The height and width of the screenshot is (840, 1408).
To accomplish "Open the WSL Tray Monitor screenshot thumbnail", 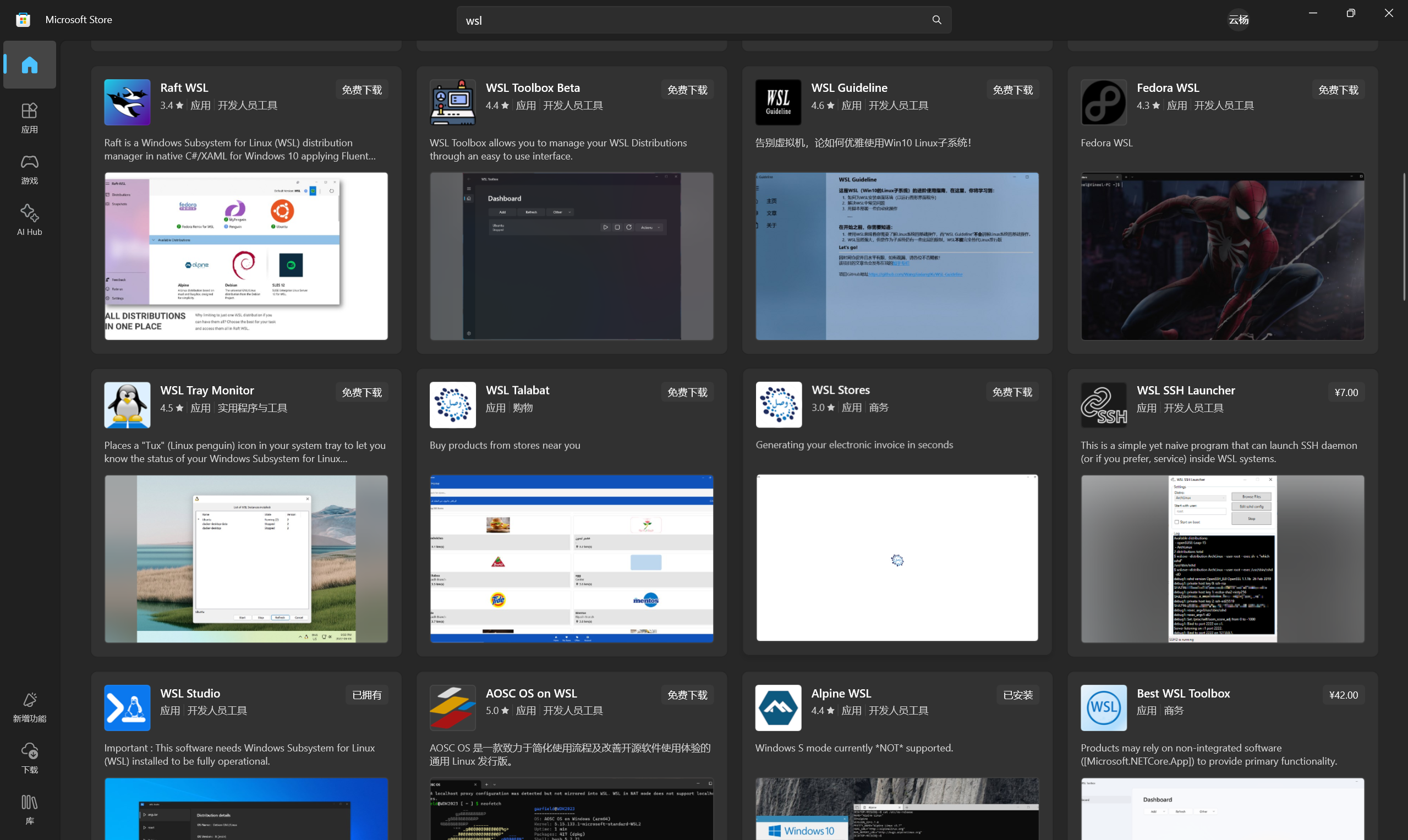I will click(x=246, y=559).
